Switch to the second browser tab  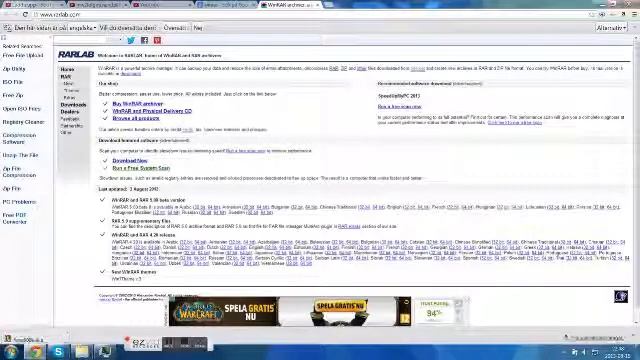98,5
